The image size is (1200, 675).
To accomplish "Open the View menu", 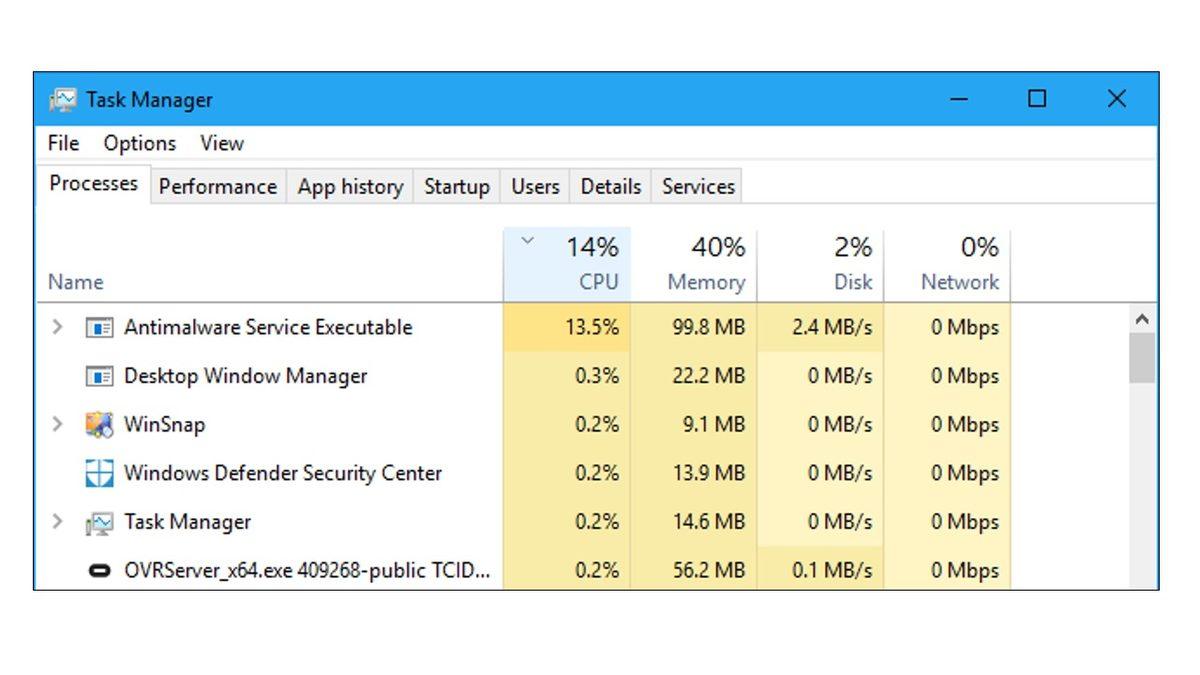I will (221, 143).
